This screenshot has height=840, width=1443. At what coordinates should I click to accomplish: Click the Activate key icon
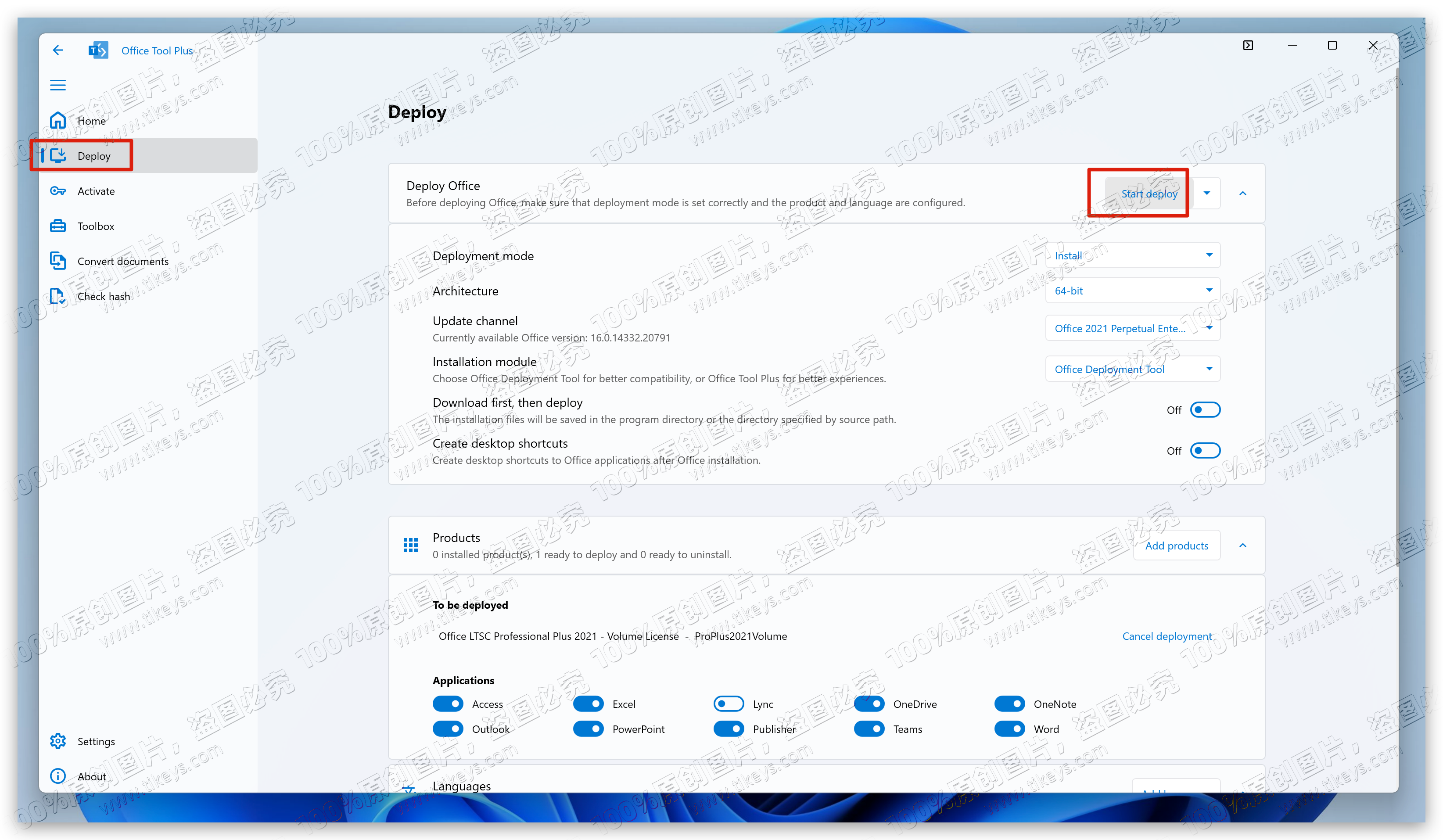tap(58, 190)
